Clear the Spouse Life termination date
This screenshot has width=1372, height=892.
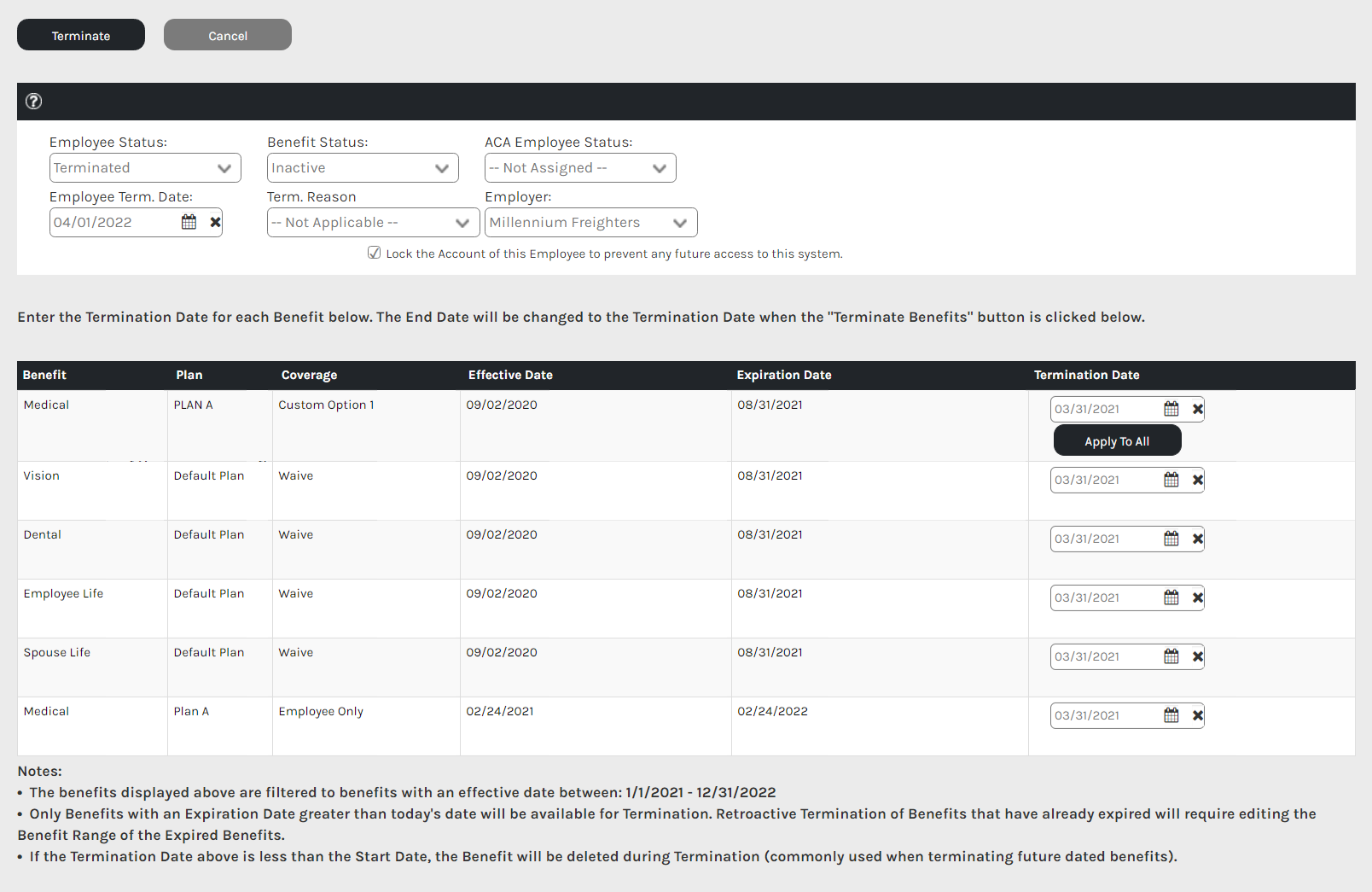tap(1197, 656)
